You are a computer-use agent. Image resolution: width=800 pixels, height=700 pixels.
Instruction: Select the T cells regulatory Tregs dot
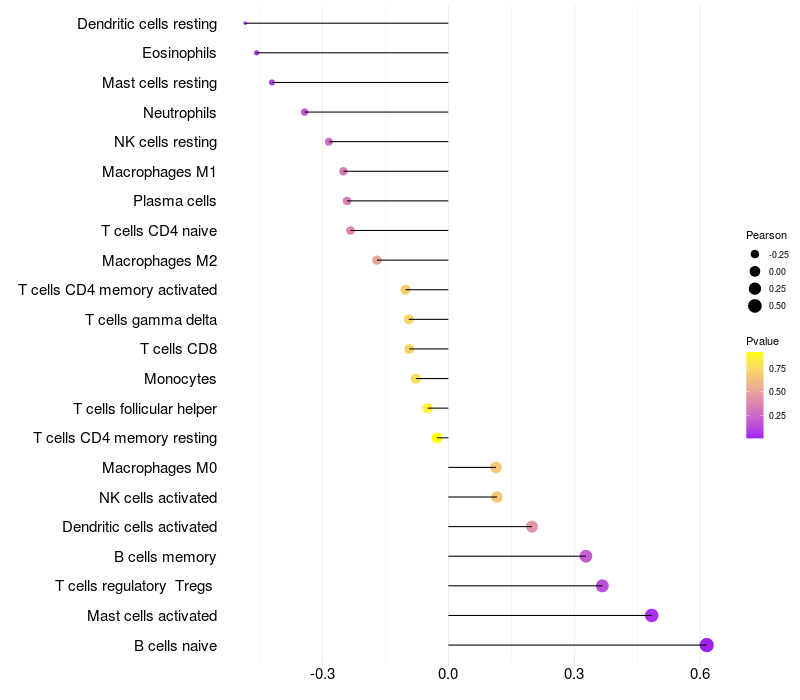[x=602, y=586]
